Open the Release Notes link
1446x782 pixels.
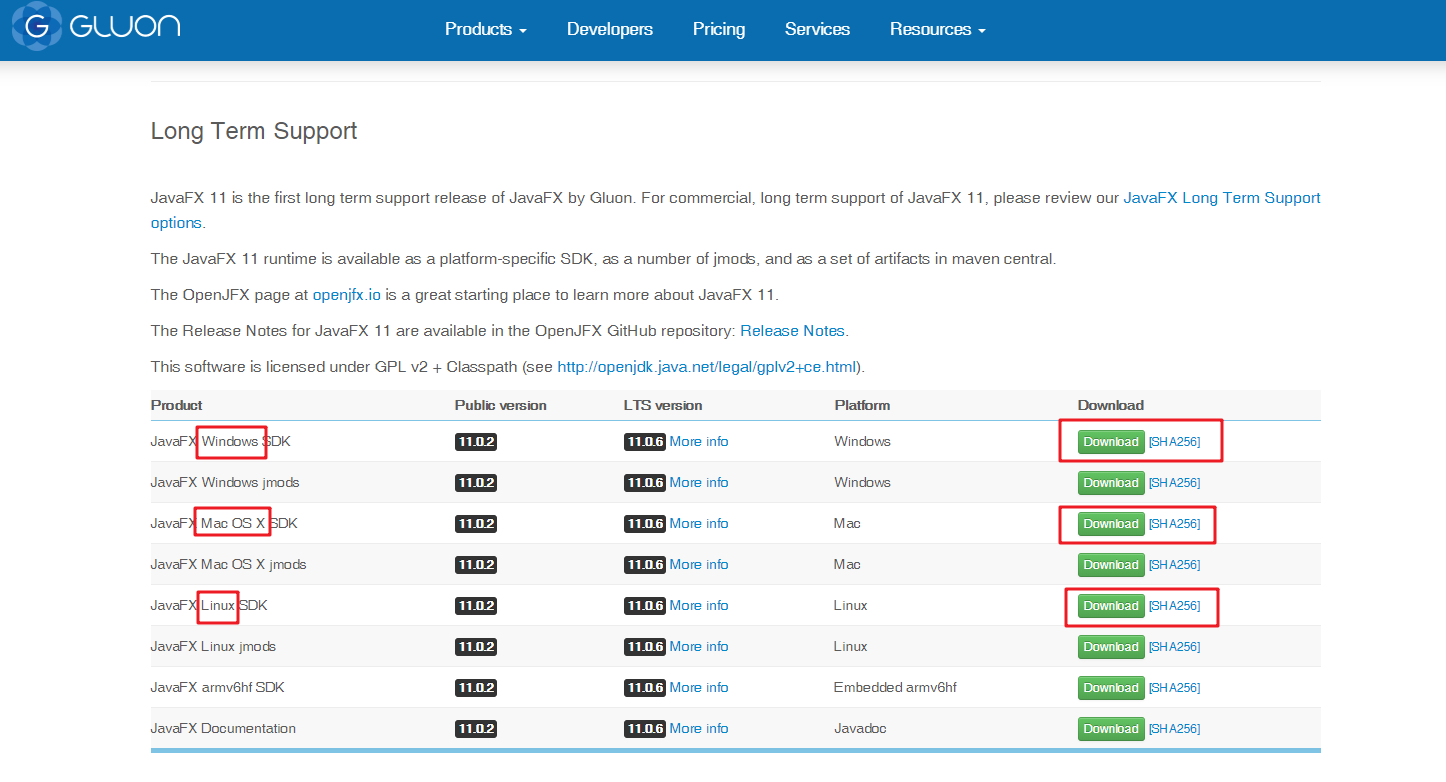pyautogui.click(x=792, y=331)
